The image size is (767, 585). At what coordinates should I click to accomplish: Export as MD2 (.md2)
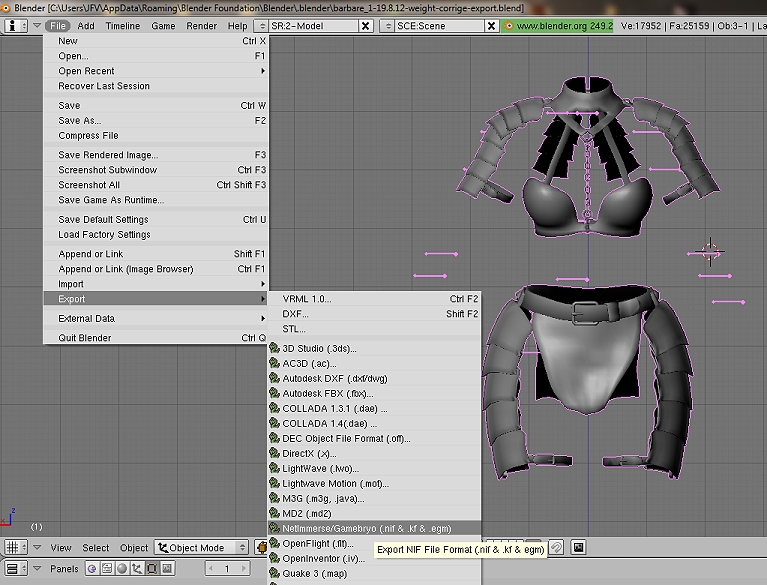tap(374, 514)
